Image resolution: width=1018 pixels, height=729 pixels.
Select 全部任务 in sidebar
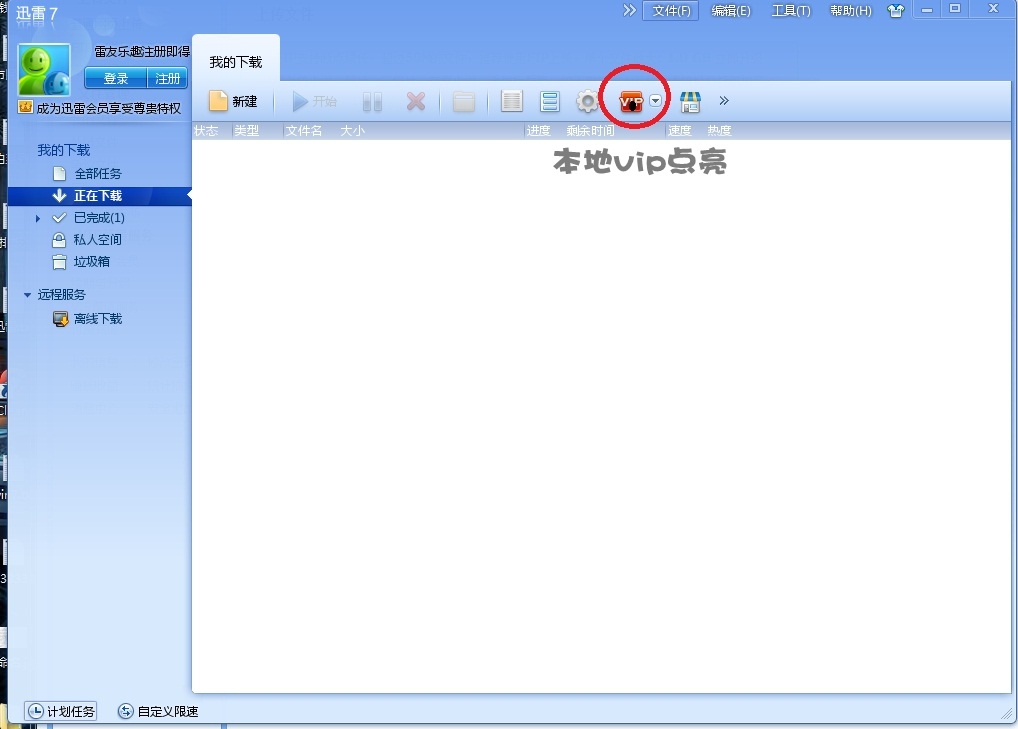click(x=97, y=174)
